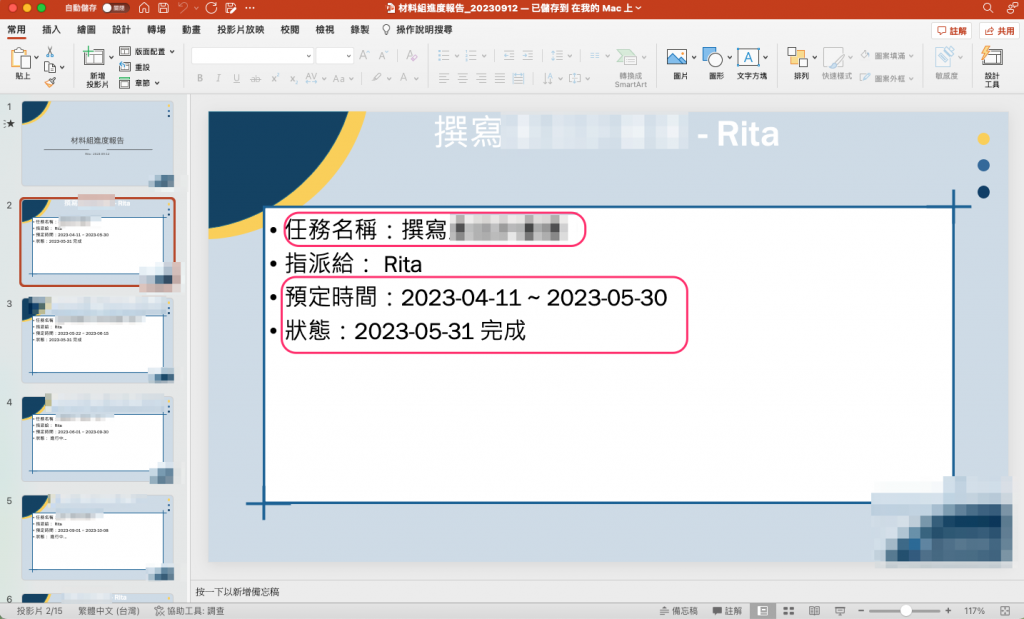Toggle the 自動儲存 AutoSave switch

115,8
